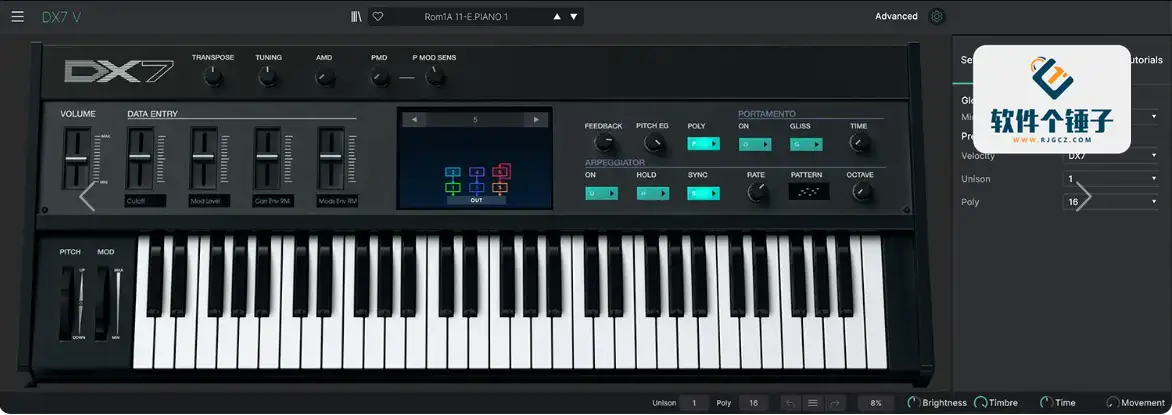
Task: Toggle the arpeggiator Hold switch
Action: (653, 194)
